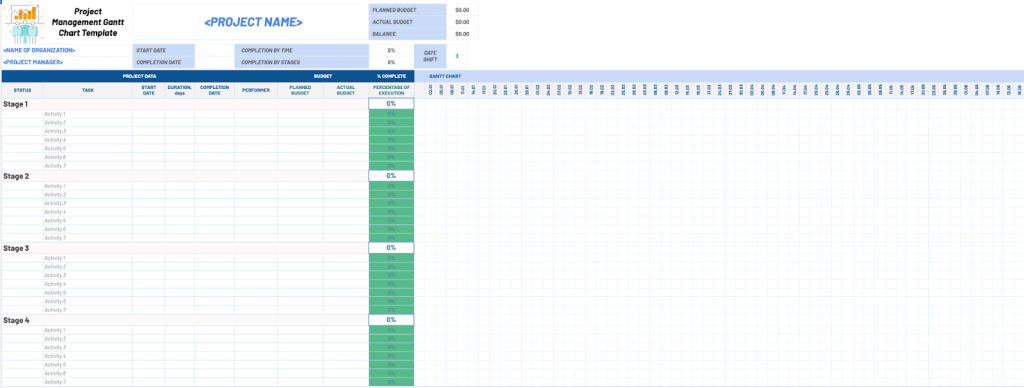1024x388 pixels.
Task: Select the BALANCE amount cell
Action: pyautogui.click(x=462, y=34)
